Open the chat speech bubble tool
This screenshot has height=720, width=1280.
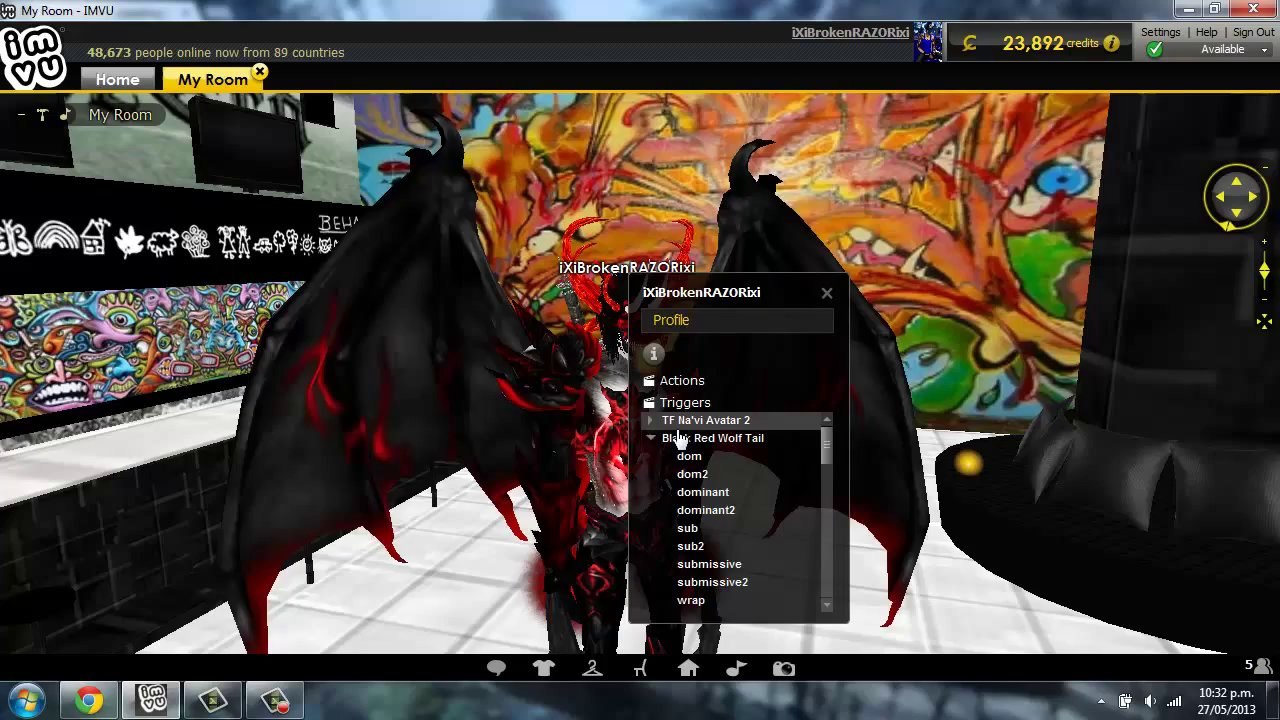496,668
